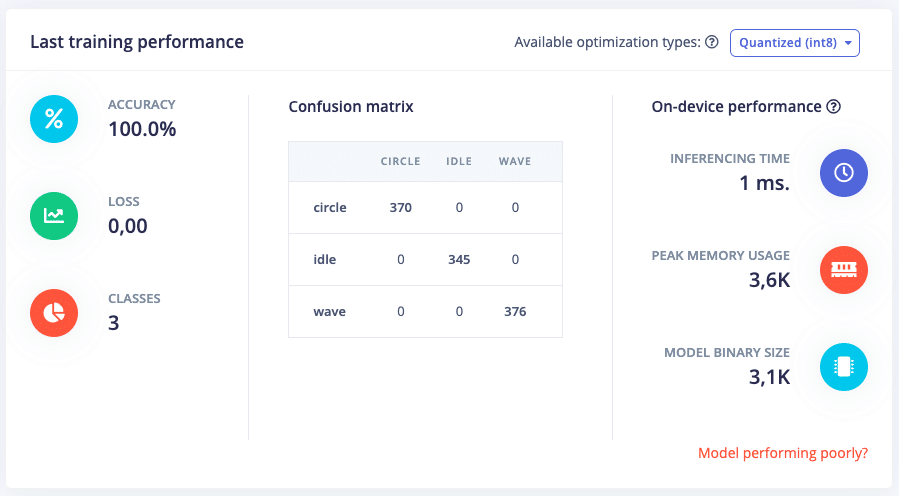
Task: Click the accuracy percent icon
Action: click(x=54, y=119)
